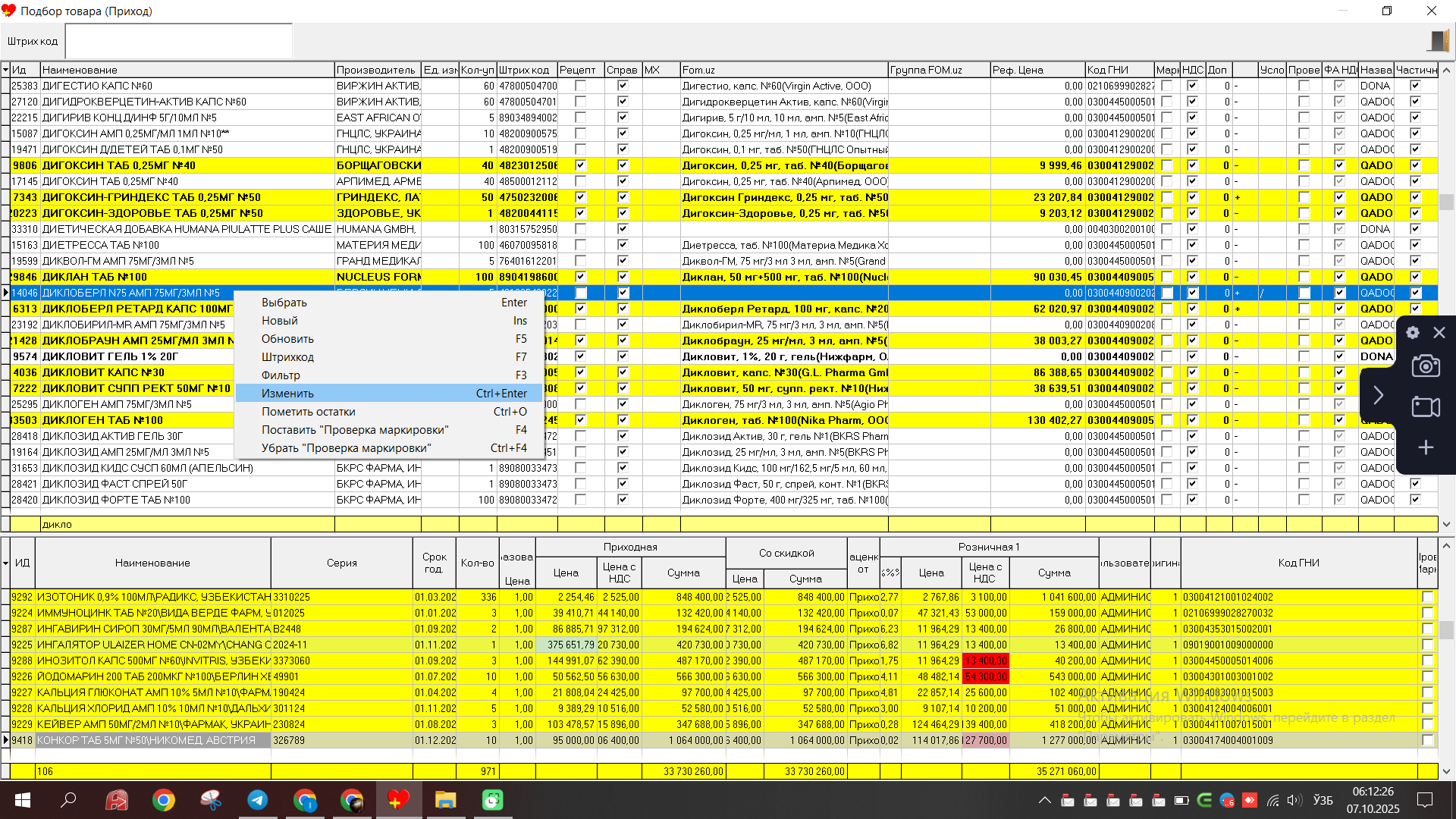Viewport: 1456px width, 819px height.
Task: Open File Explorer from the taskbar
Action: point(445,800)
